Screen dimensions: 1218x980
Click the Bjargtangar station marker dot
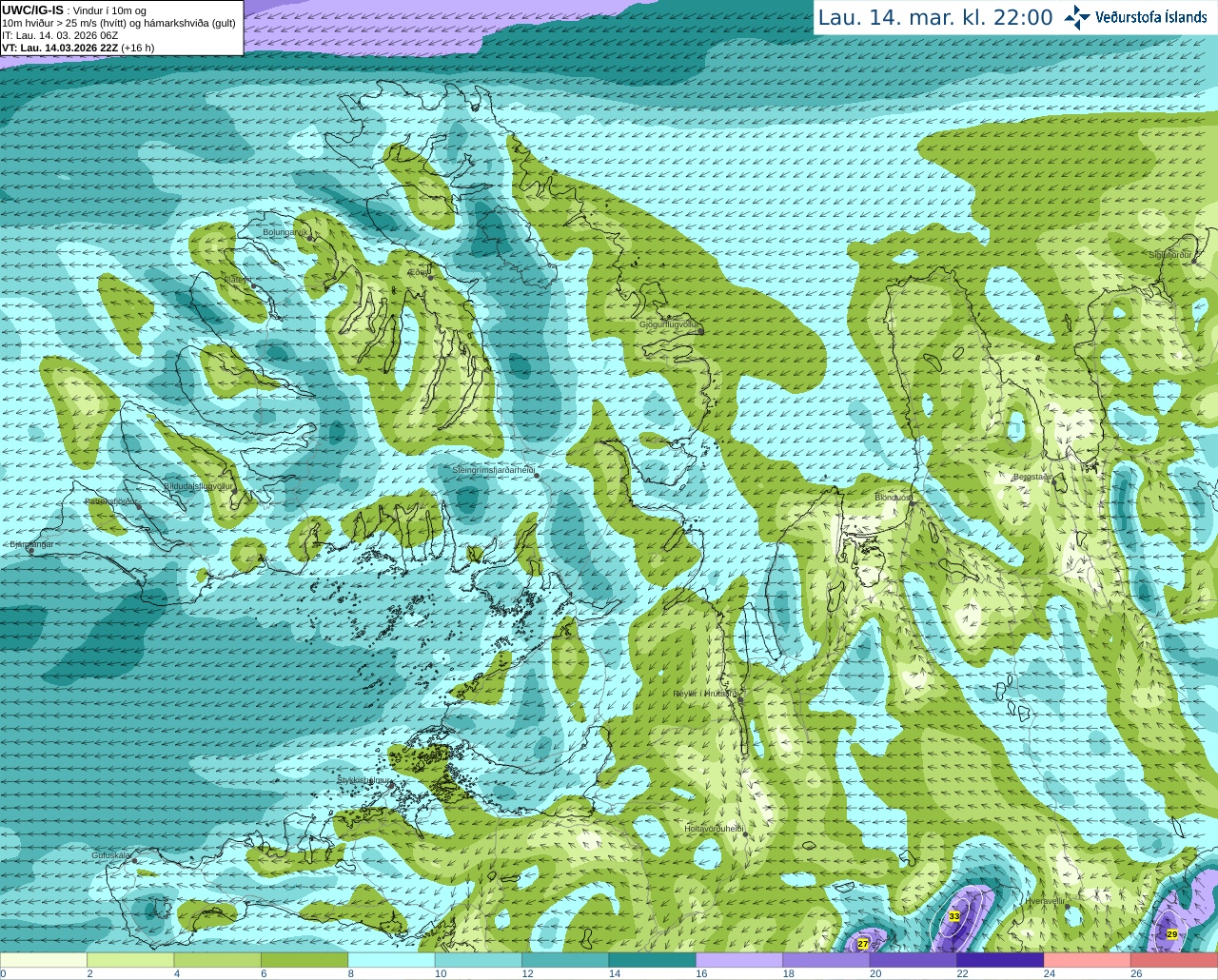[33, 552]
